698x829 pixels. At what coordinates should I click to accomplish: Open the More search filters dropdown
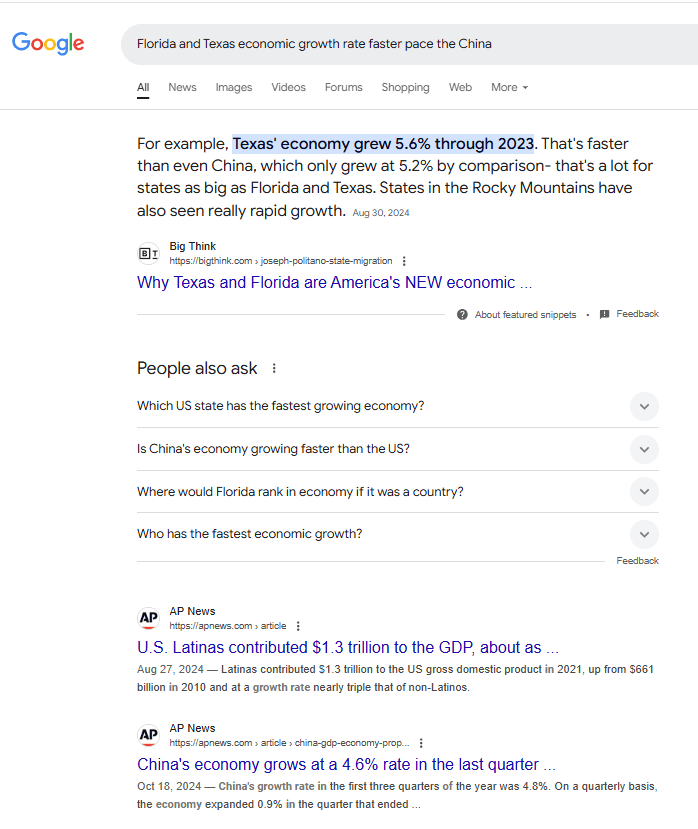(x=509, y=88)
